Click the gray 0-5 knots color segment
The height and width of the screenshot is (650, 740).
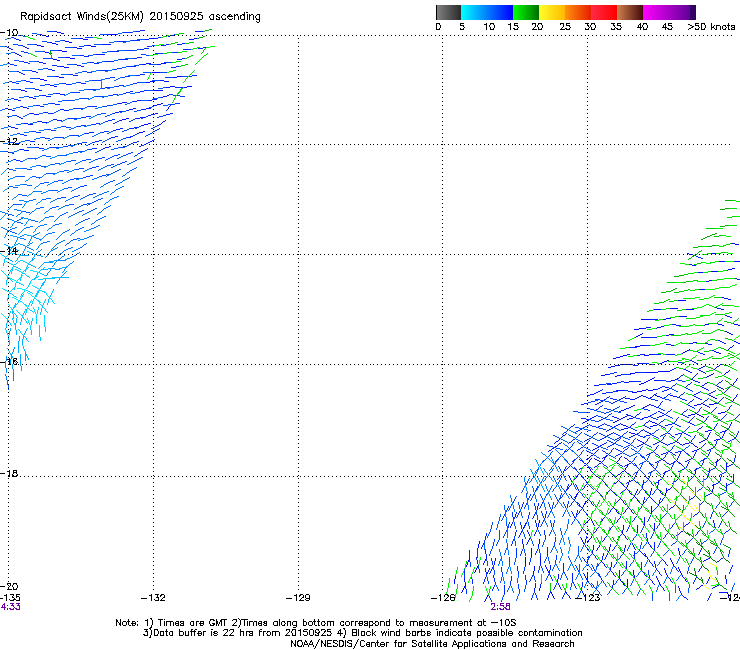pos(448,12)
